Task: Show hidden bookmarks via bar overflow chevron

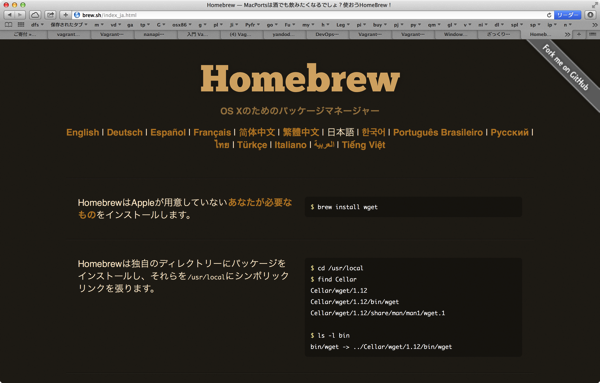Action: (595, 24)
